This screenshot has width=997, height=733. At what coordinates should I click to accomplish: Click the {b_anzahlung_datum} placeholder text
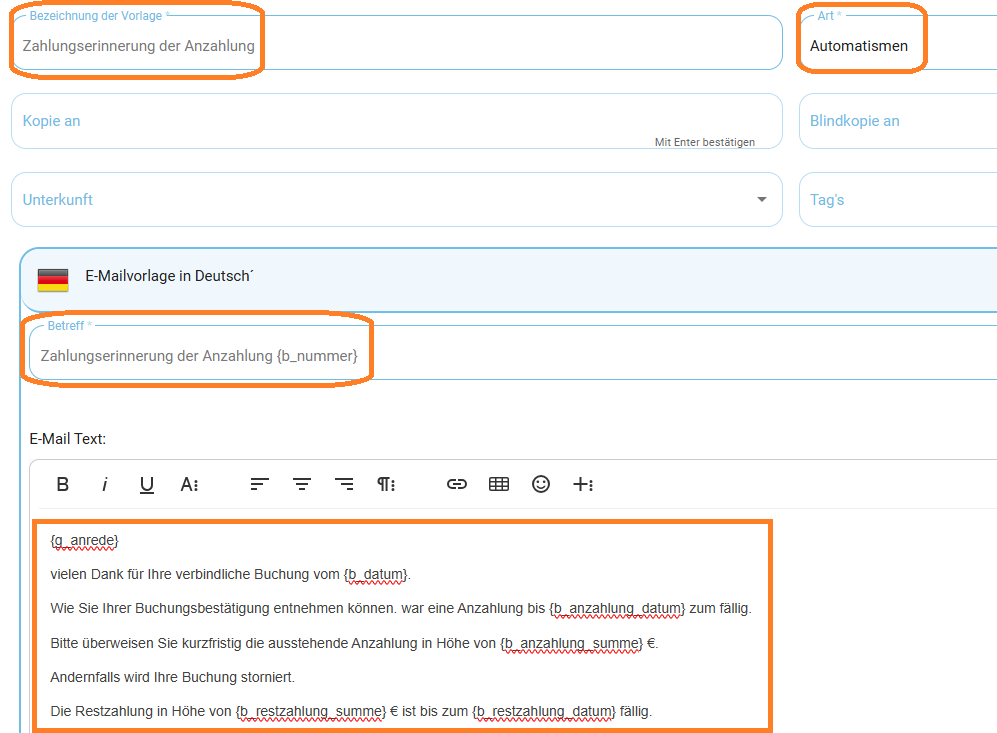click(x=617, y=609)
